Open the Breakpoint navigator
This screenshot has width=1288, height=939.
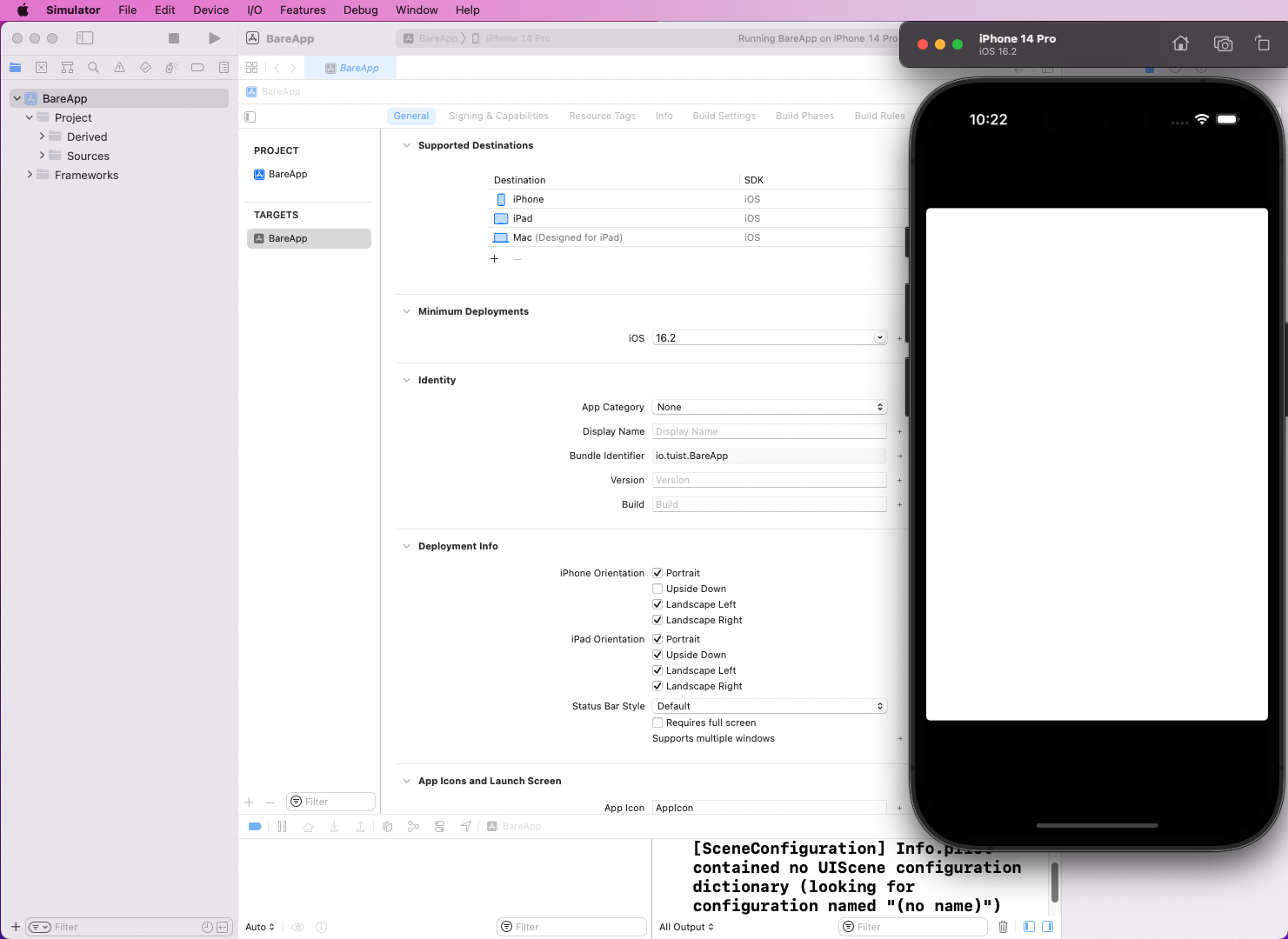pos(197,68)
